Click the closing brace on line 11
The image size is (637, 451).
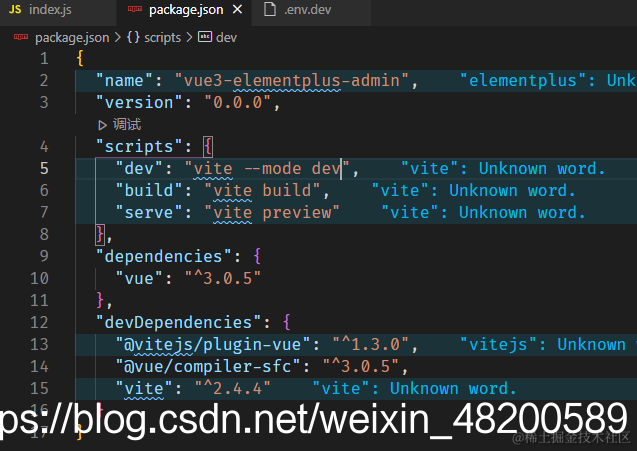[100, 301]
